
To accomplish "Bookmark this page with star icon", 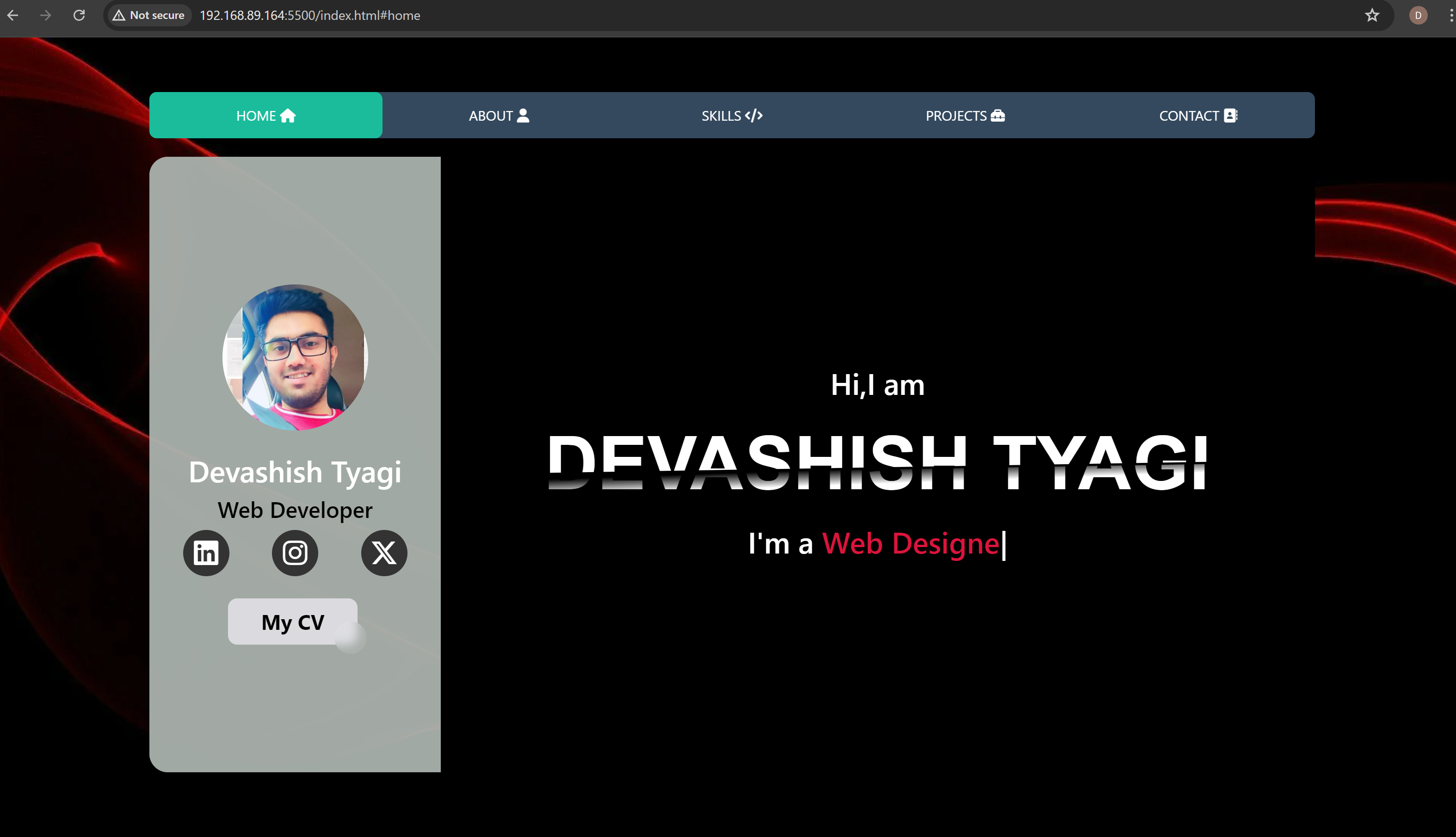I will pos(1372,16).
